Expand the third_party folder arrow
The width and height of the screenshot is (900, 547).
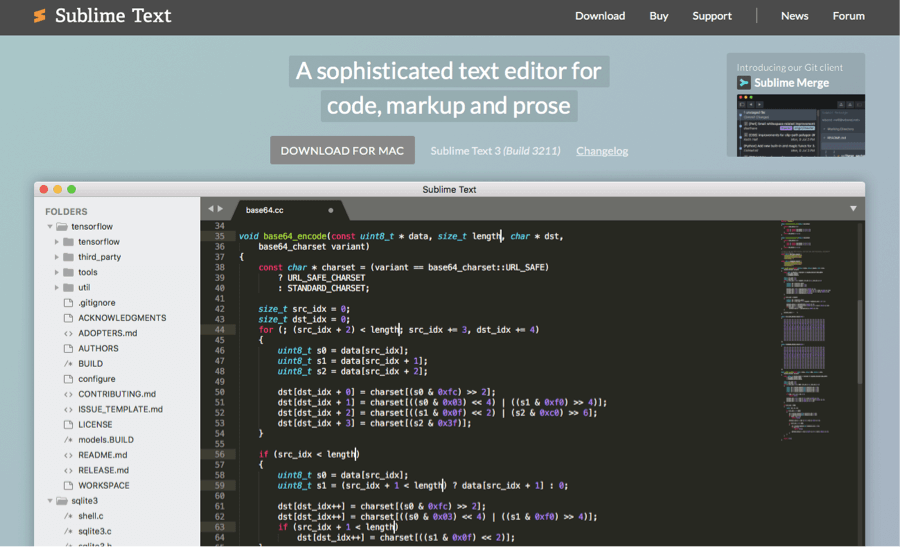(56, 257)
